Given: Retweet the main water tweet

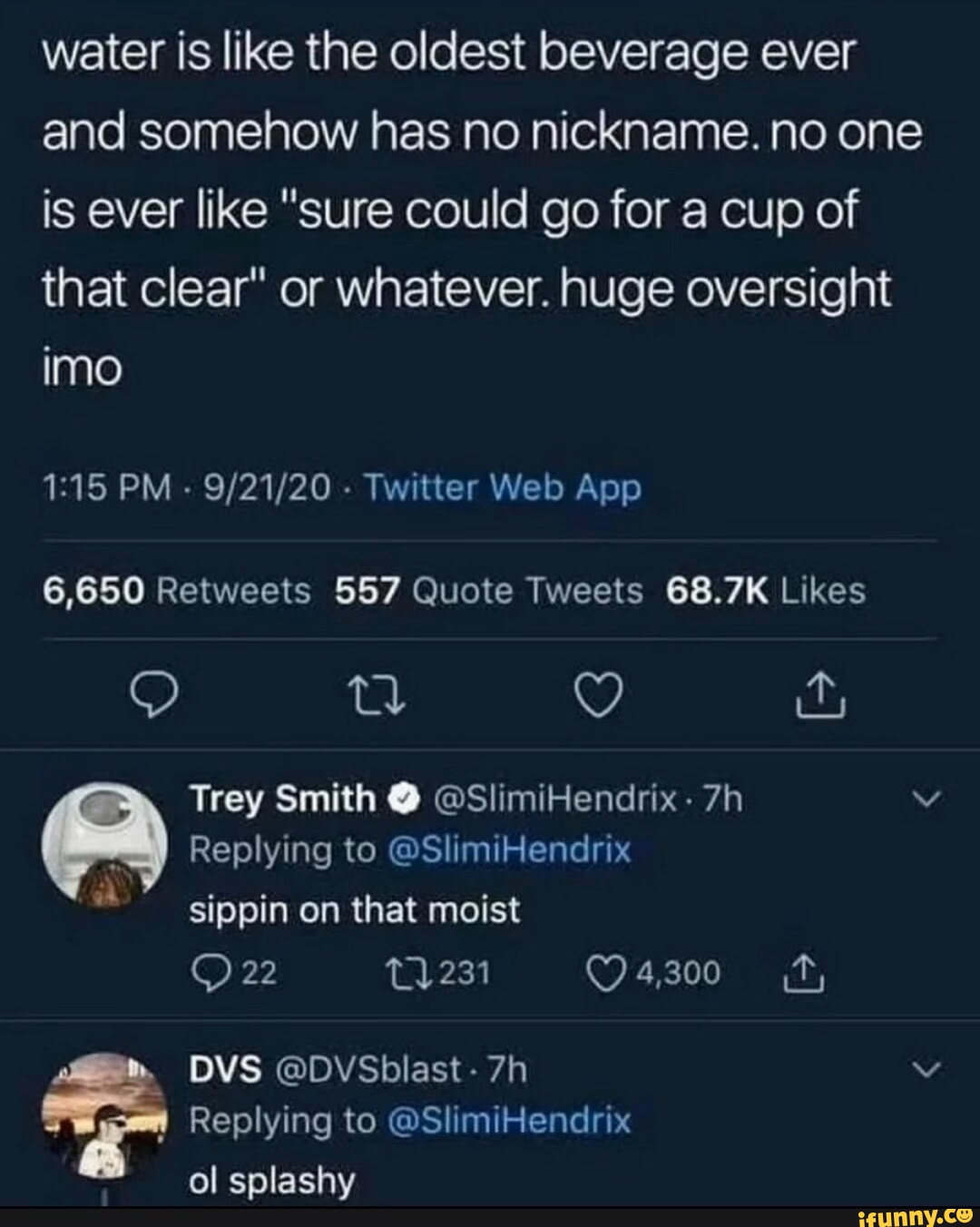Looking at the screenshot, I should (365, 696).
